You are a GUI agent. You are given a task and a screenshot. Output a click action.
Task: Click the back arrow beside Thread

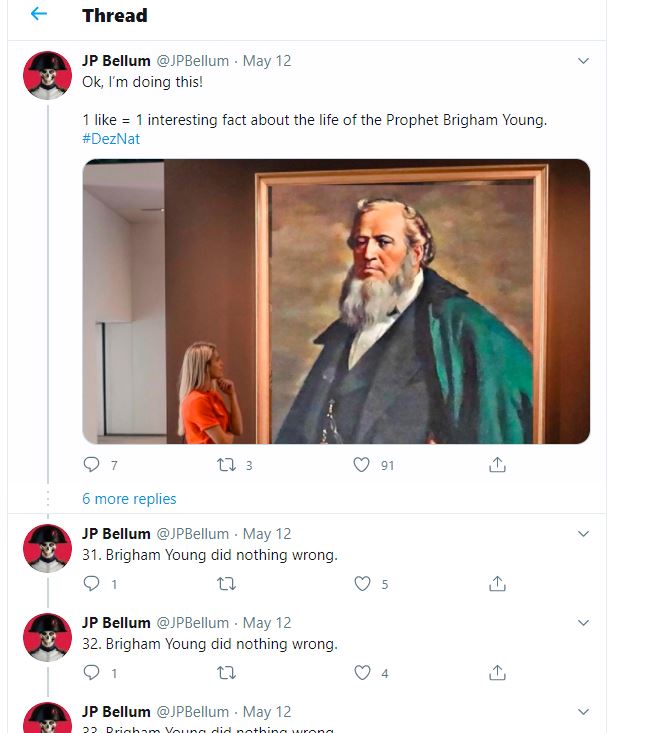[39, 14]
